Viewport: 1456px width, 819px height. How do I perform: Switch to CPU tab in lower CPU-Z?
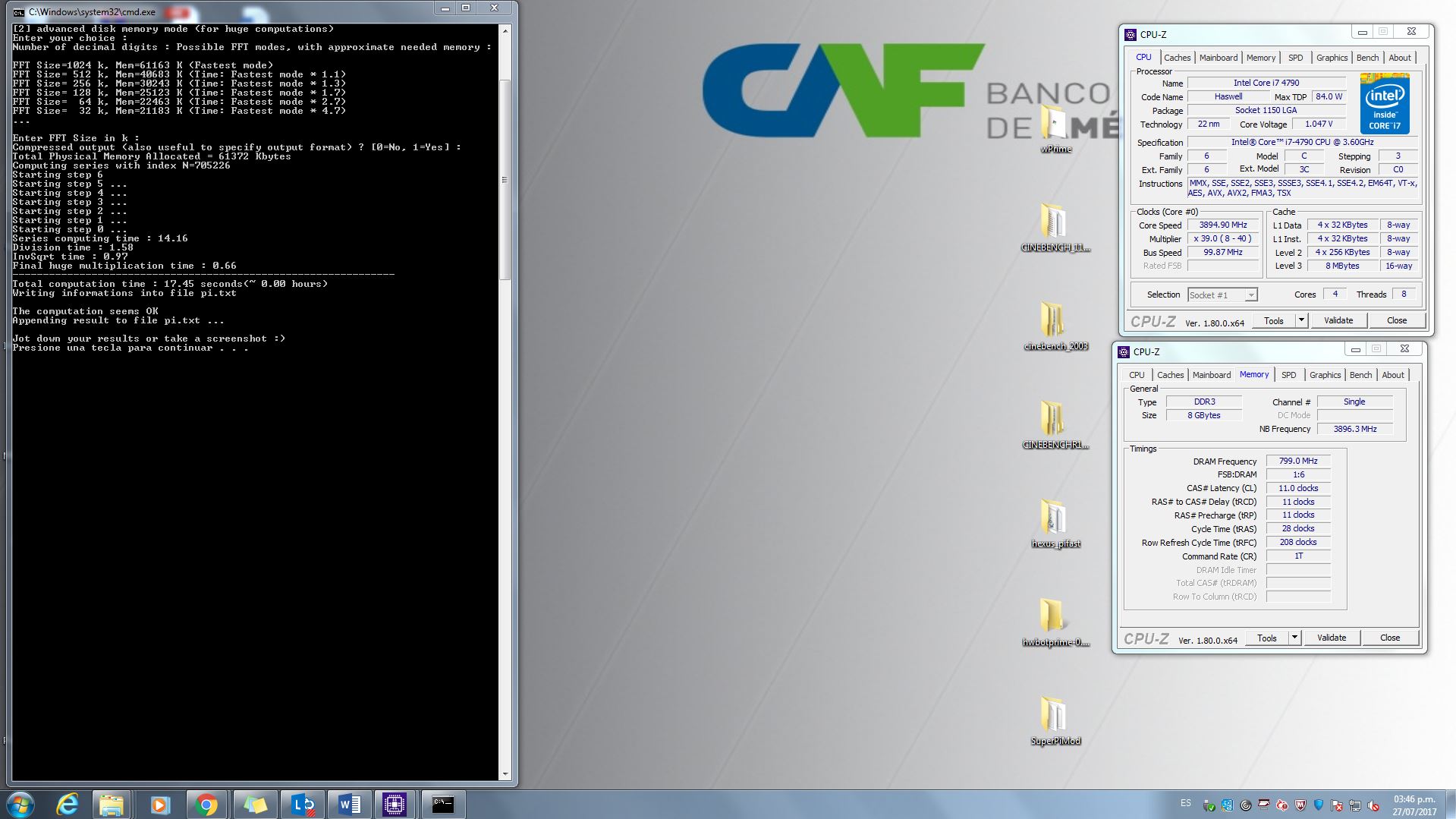pyautogui.click(x=1137, y=375)
